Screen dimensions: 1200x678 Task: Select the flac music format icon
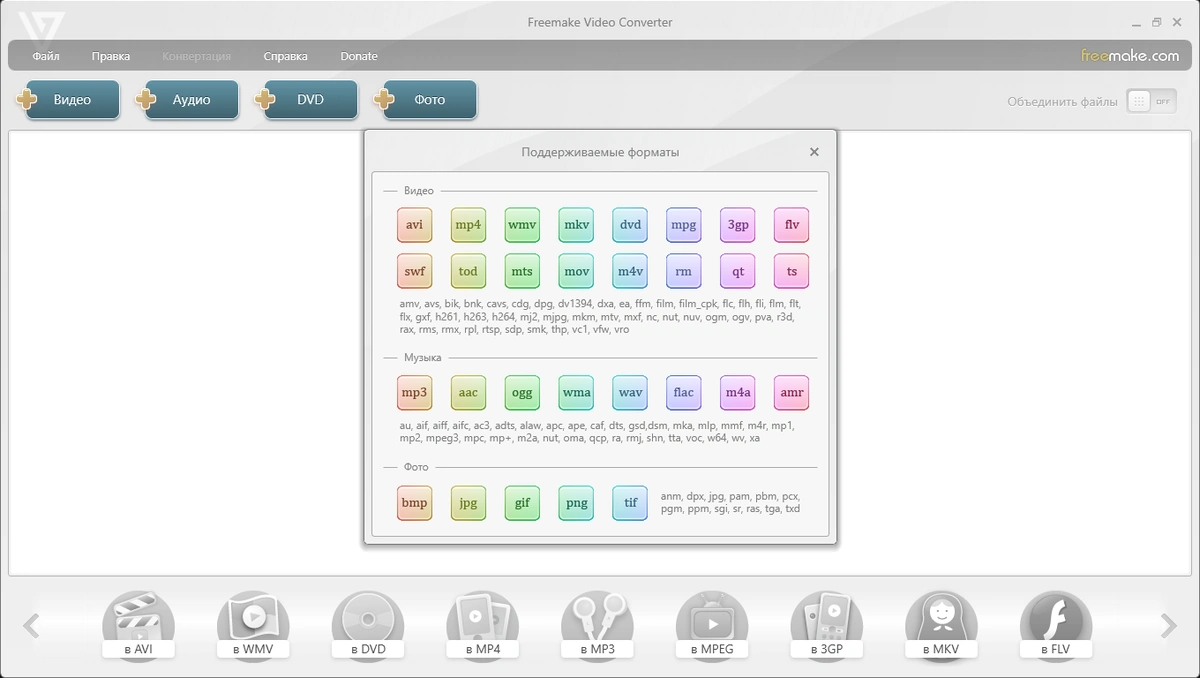684,393
